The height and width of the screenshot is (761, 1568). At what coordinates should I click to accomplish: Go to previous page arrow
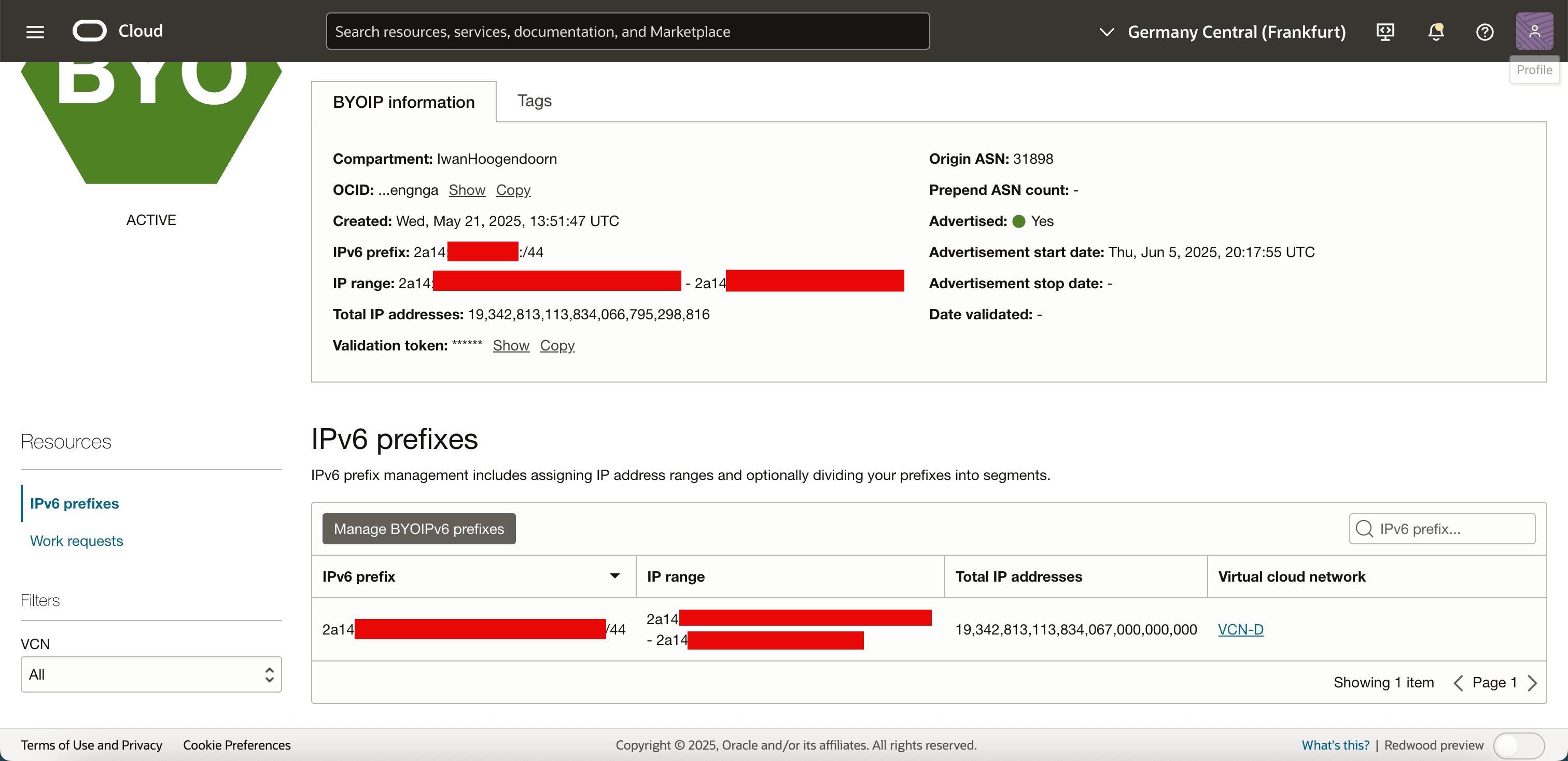(1458, 683)
